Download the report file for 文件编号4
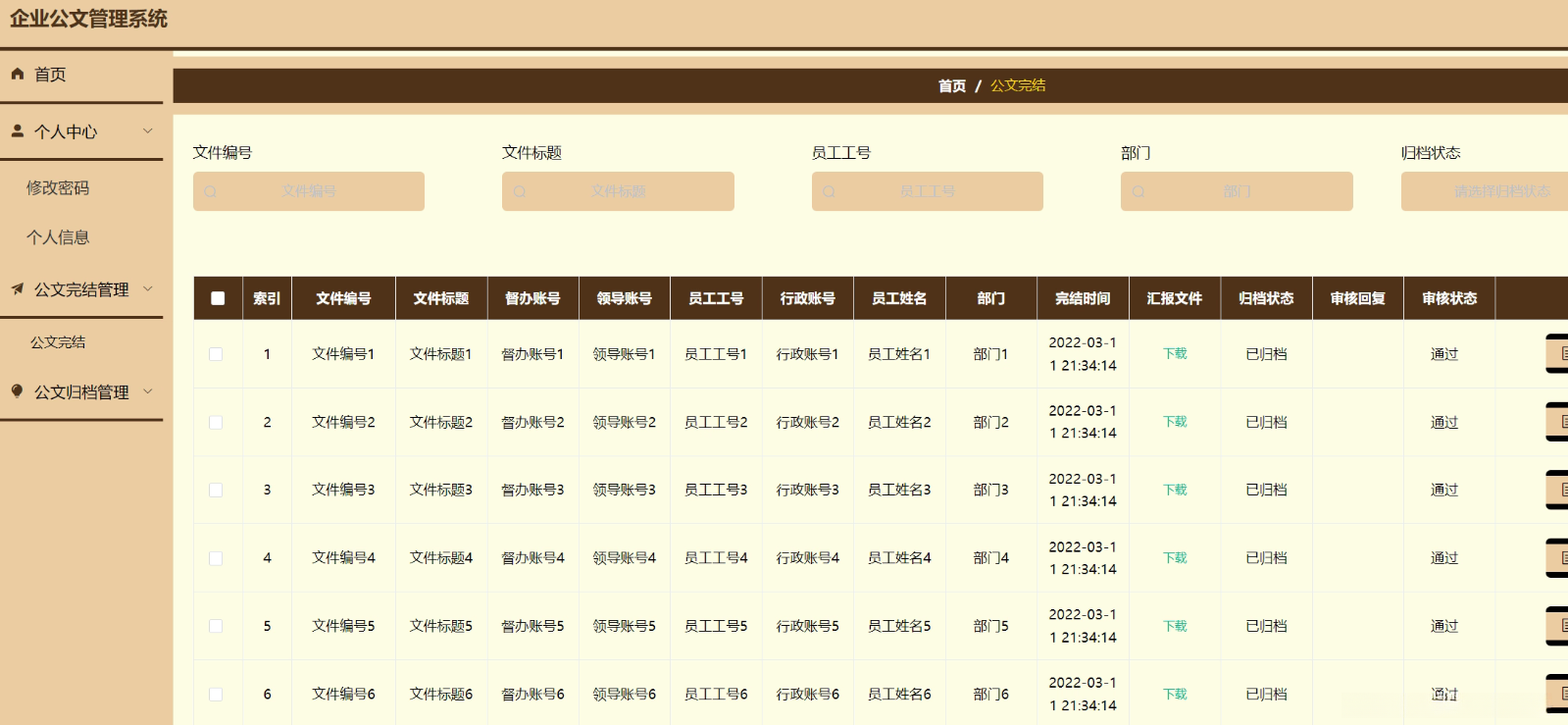 [x=1175, y=558]
